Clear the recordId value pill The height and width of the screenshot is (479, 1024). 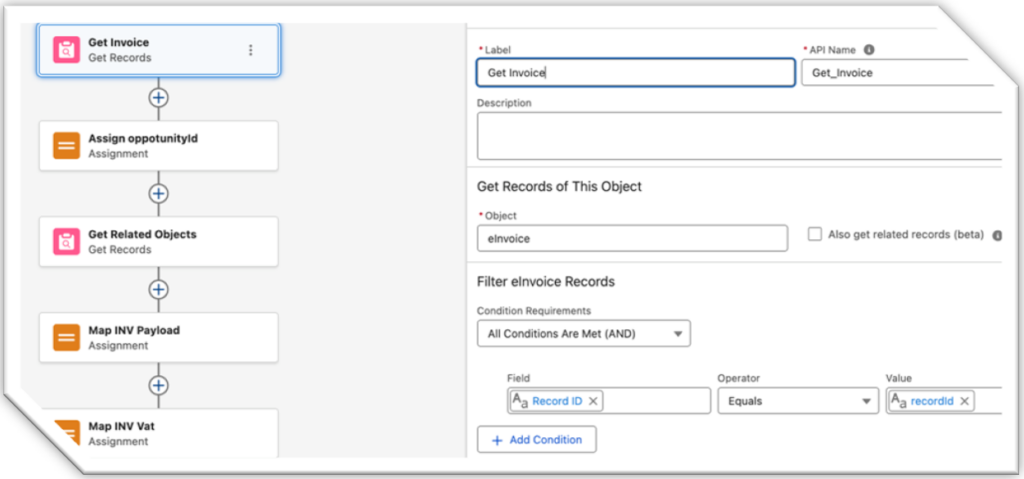[x=964, y=401]
